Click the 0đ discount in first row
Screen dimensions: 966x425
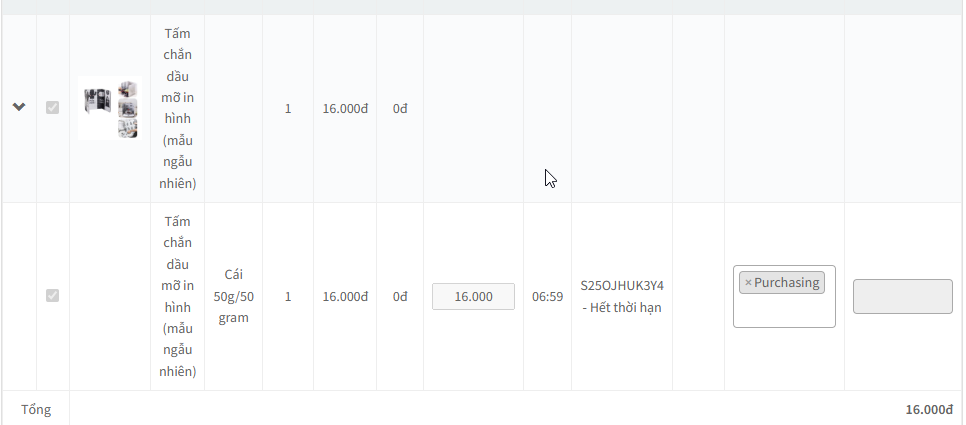point(400,109)
